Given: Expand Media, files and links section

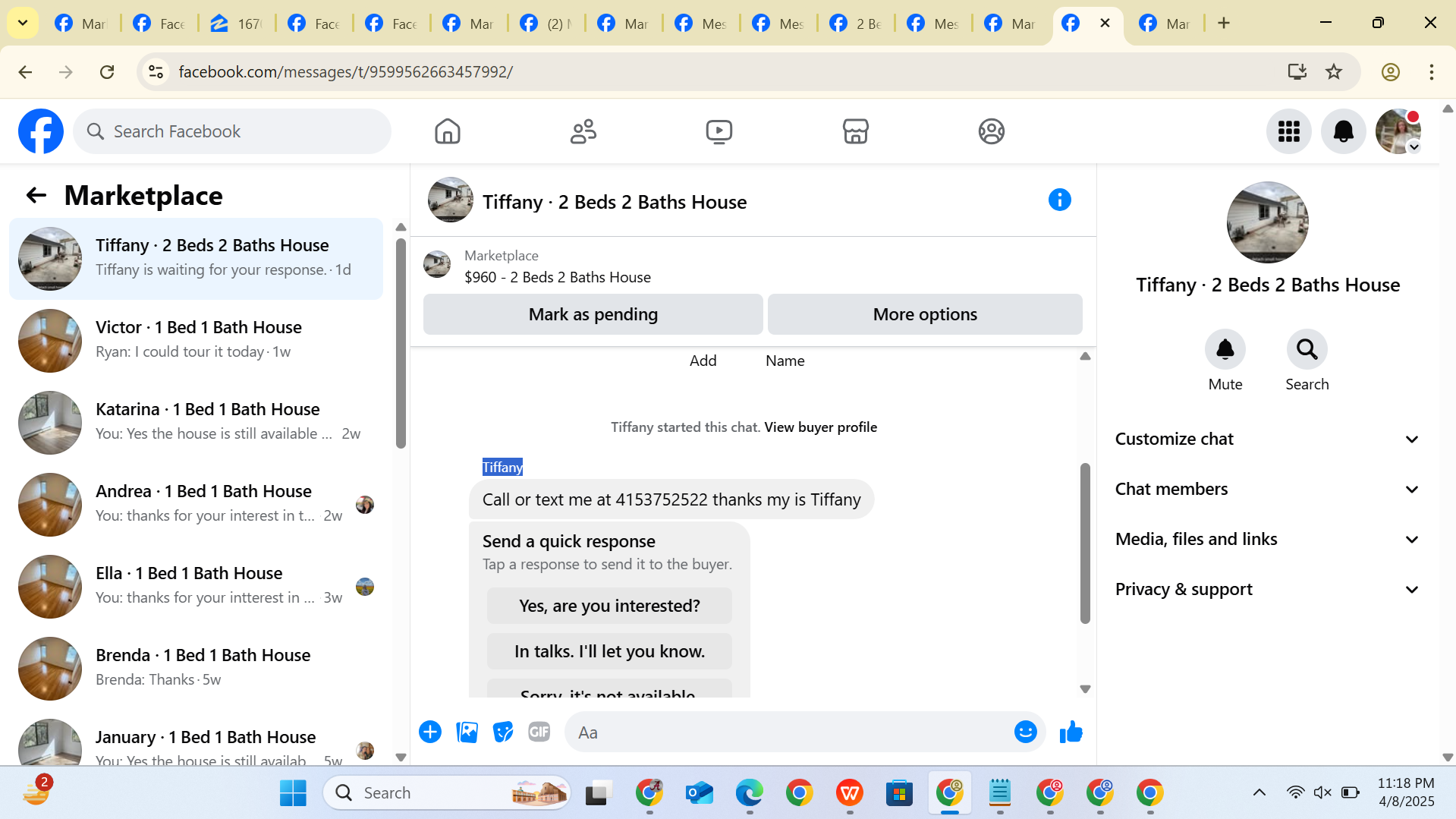Looking at the screenshot, I should [x=1267, y=539].
